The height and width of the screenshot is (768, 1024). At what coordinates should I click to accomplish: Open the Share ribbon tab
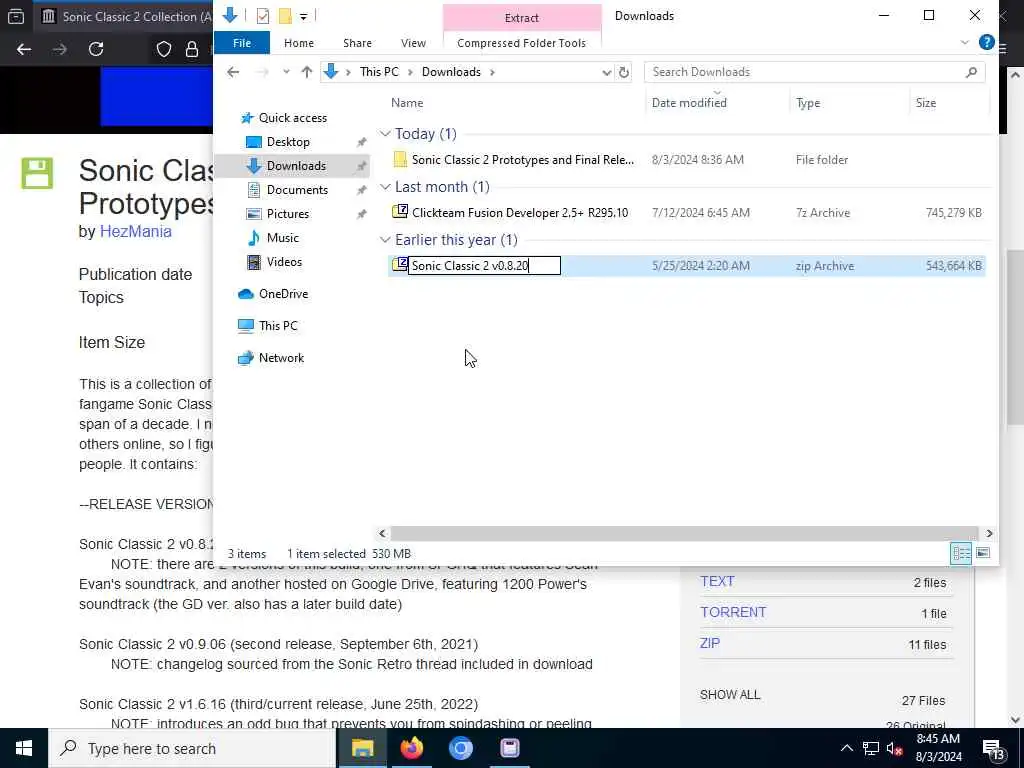(357, 43)
